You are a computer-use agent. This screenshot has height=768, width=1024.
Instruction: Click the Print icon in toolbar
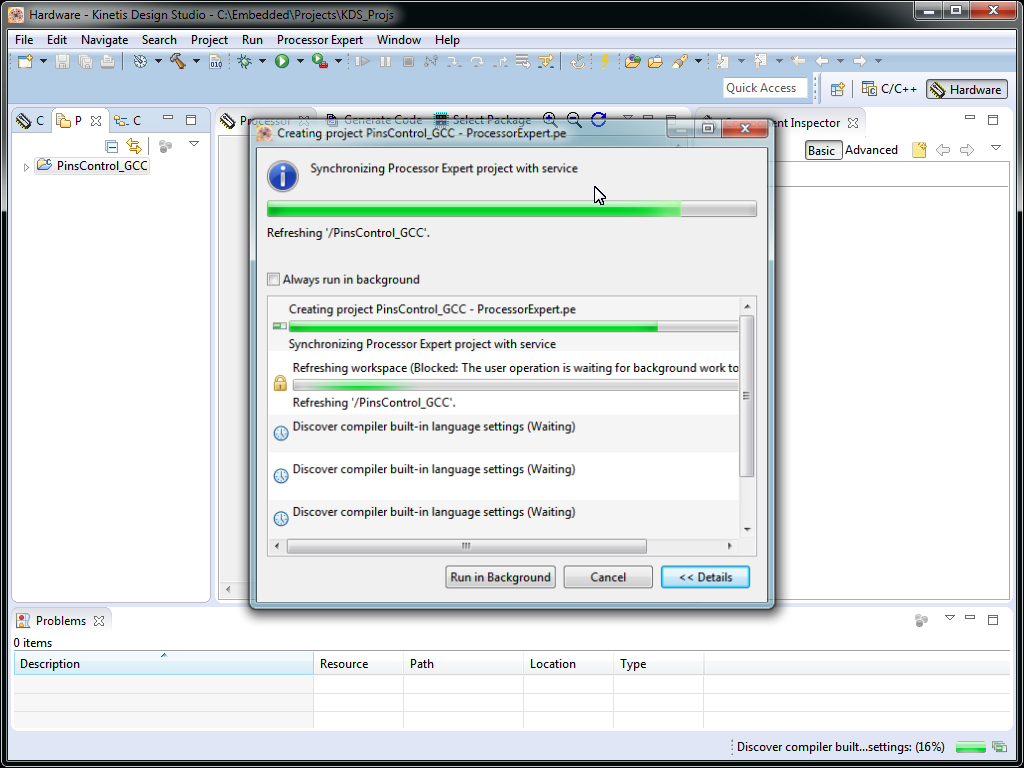107,61
